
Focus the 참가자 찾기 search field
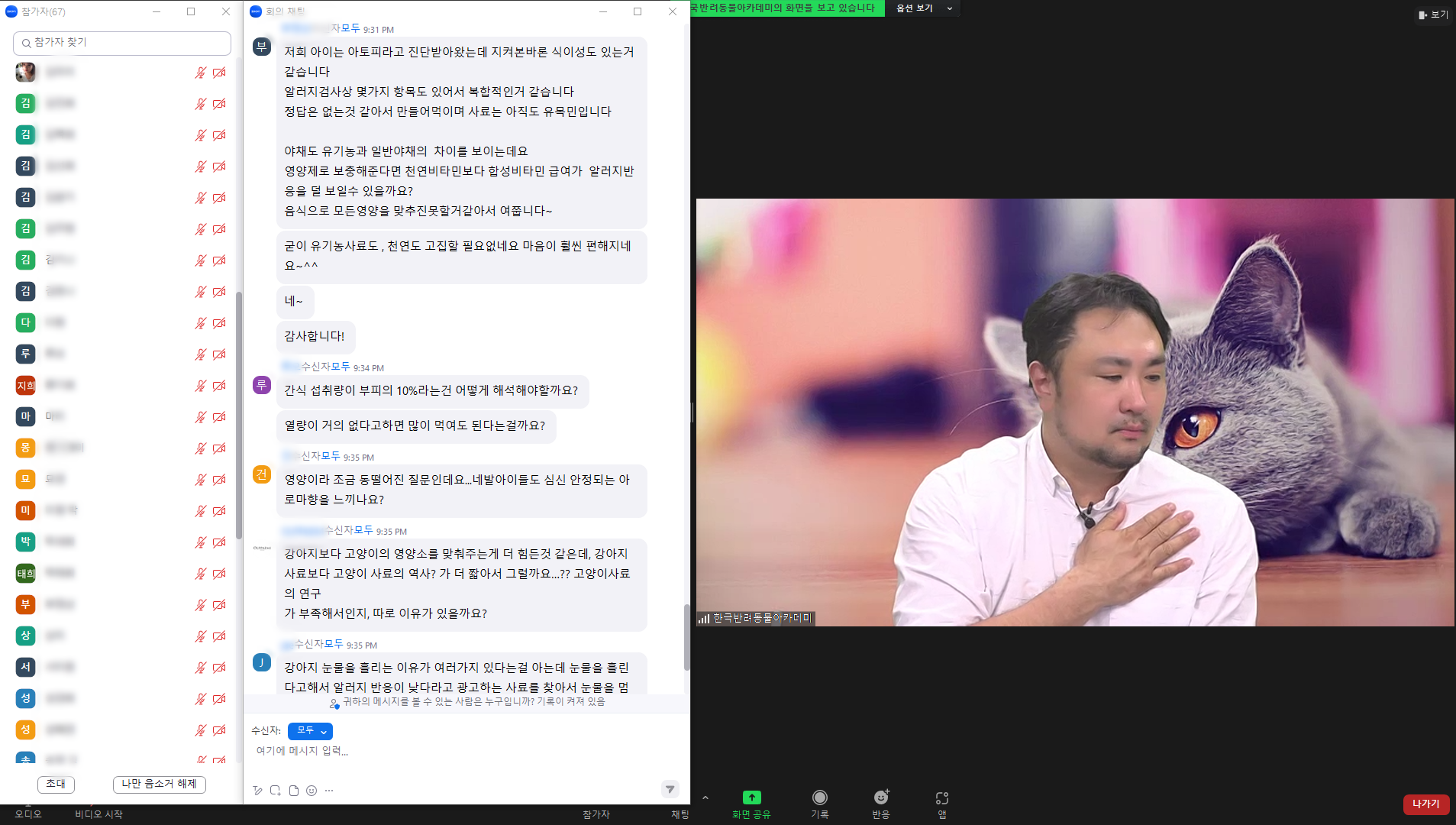pos(122,43)
